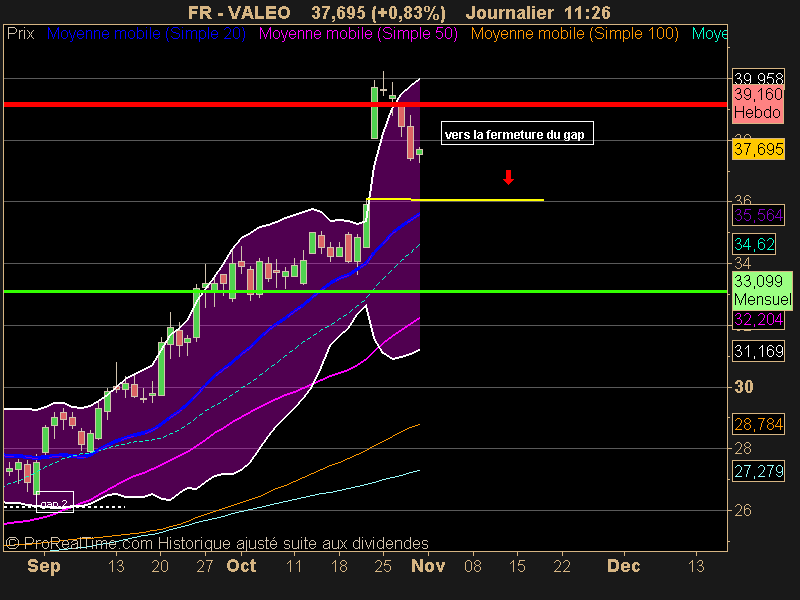Select the "Moyenne mobile (Simple 50)" legend entry
800x600 pixels.
[358, 34]
